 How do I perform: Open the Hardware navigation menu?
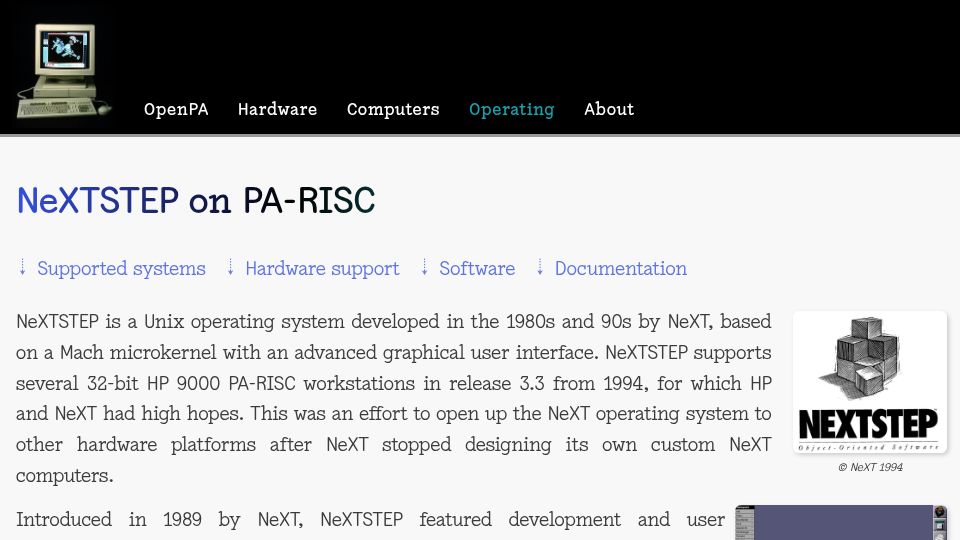pos(277,109)
